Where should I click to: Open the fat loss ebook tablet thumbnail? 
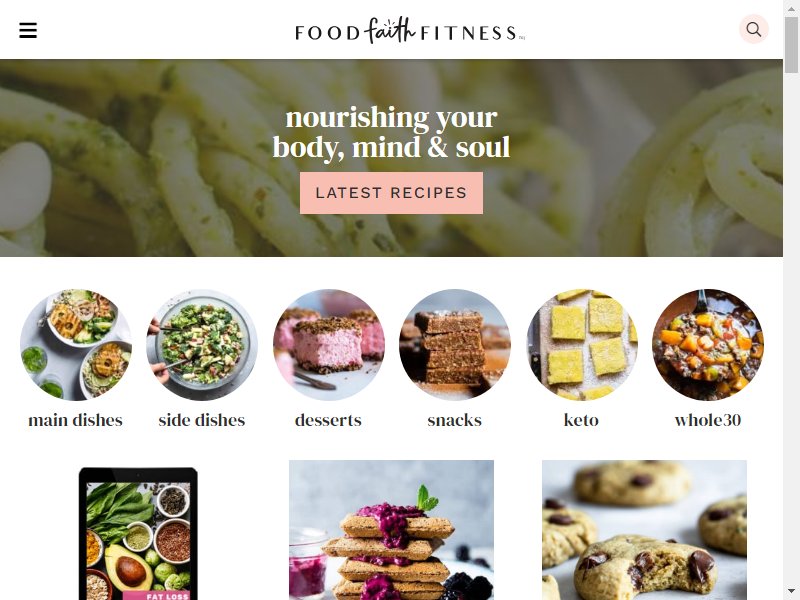pos(138,533)
